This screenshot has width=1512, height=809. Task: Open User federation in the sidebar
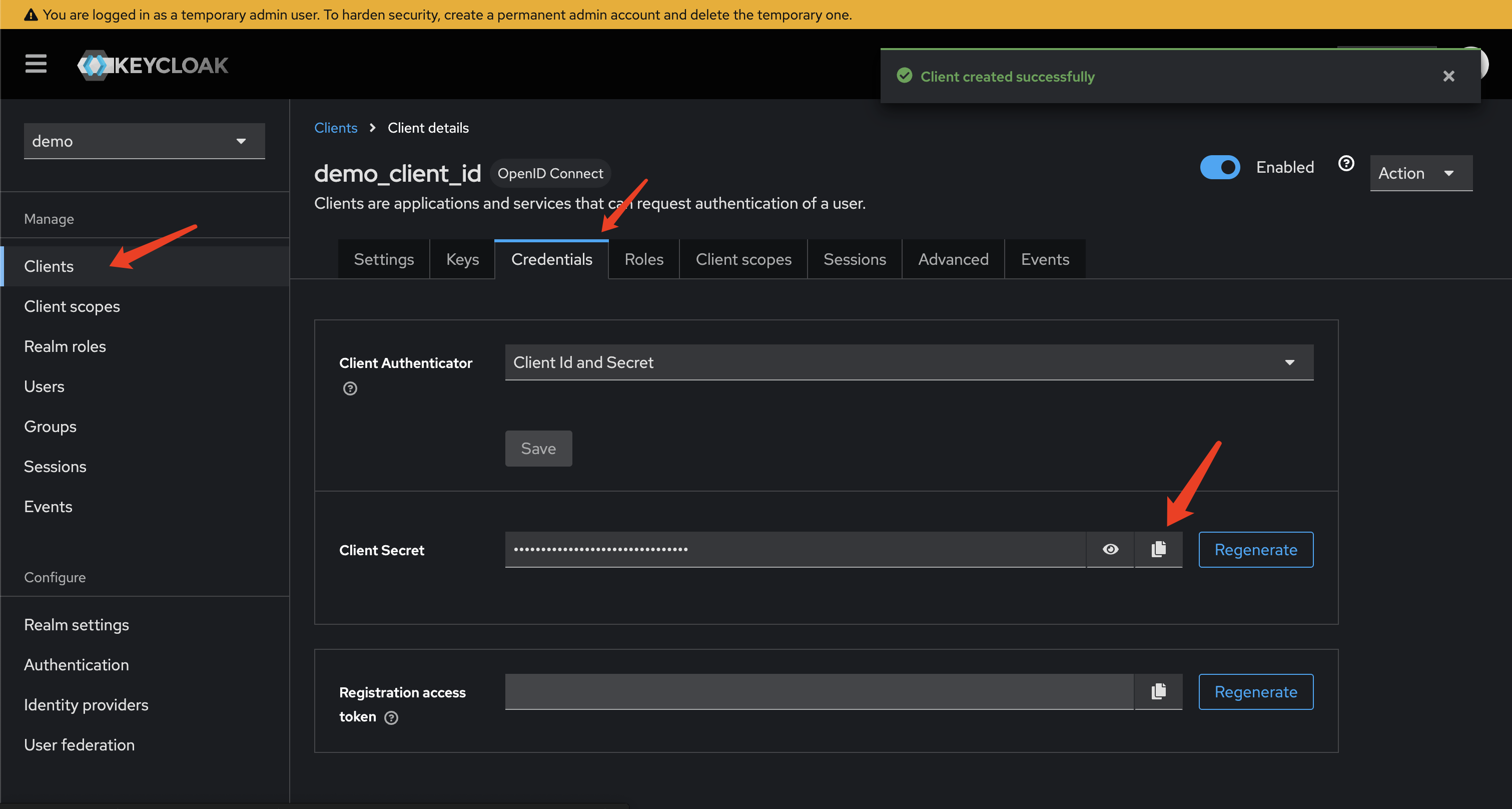146,744
